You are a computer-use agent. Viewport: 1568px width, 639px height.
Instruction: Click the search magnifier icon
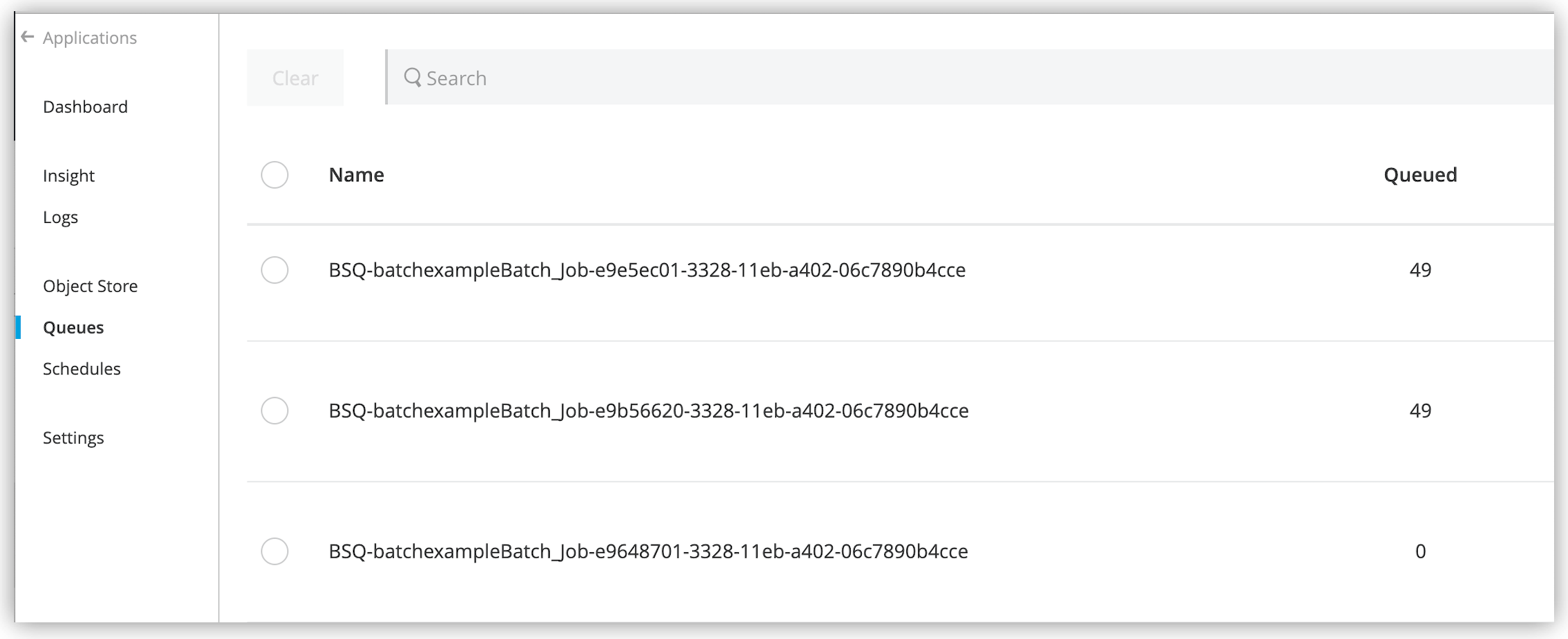pyautogui.click(x=413, y=78)
